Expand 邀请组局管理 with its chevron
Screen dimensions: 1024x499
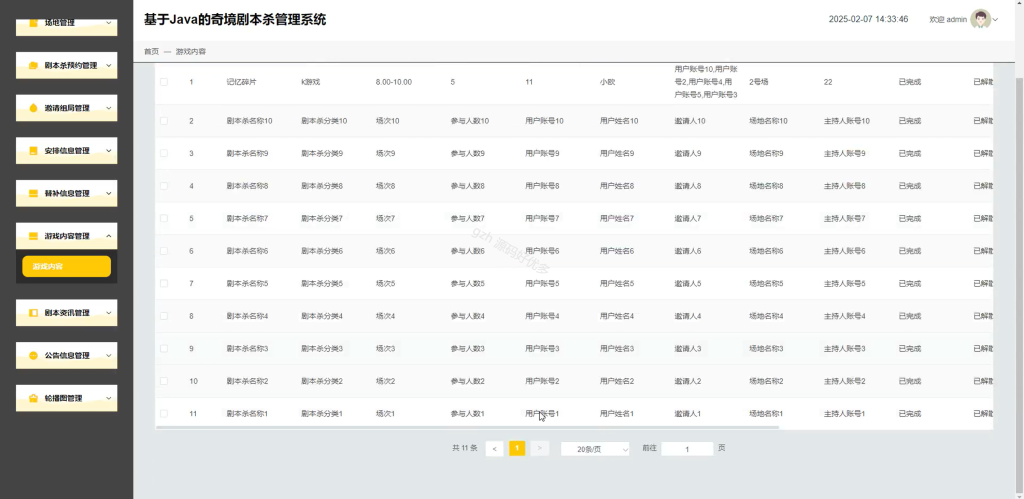(x=108, y=108)
